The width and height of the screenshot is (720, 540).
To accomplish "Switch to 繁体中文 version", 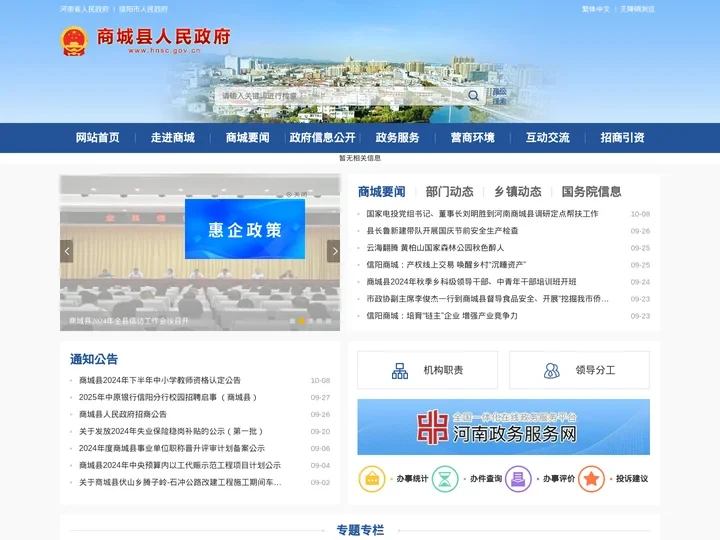I will [x=596, y=9].
